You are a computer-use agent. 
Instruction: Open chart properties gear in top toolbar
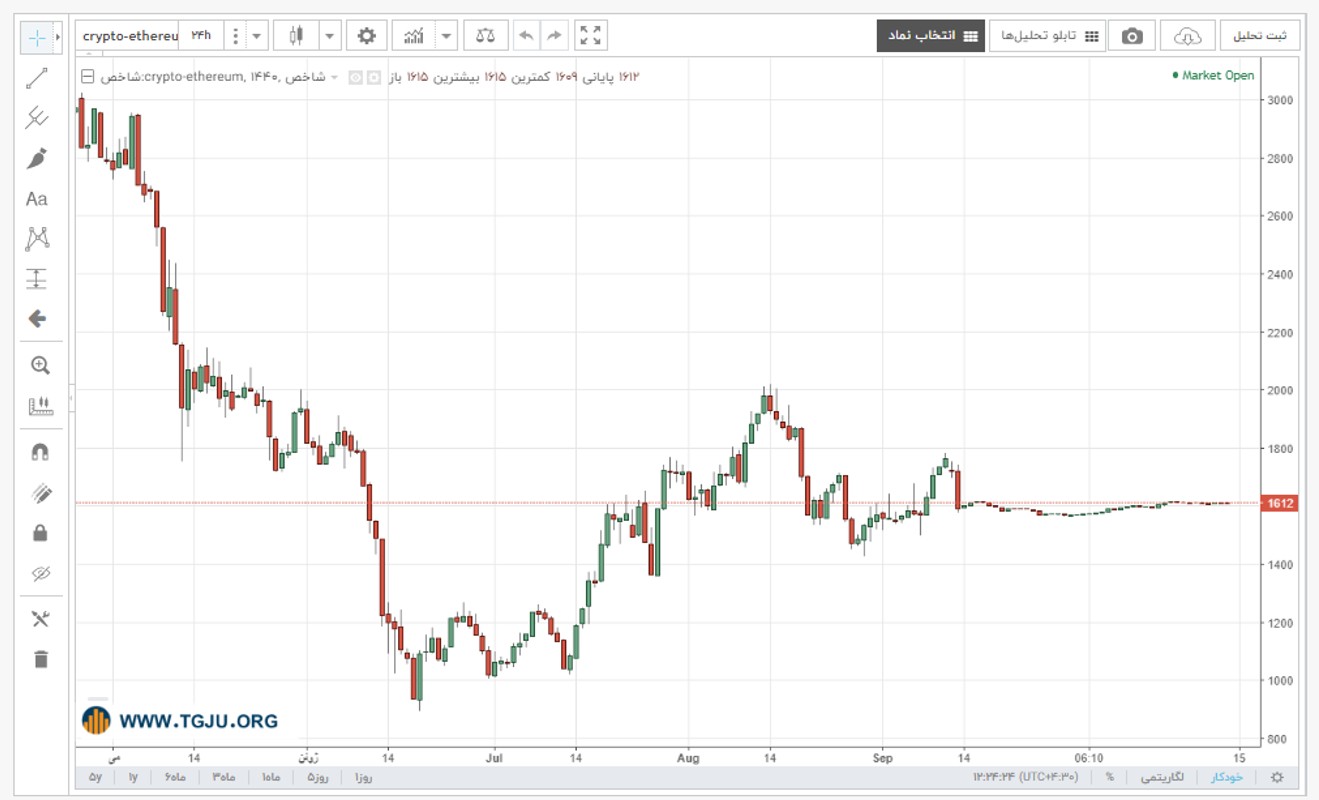coord(367,36)
